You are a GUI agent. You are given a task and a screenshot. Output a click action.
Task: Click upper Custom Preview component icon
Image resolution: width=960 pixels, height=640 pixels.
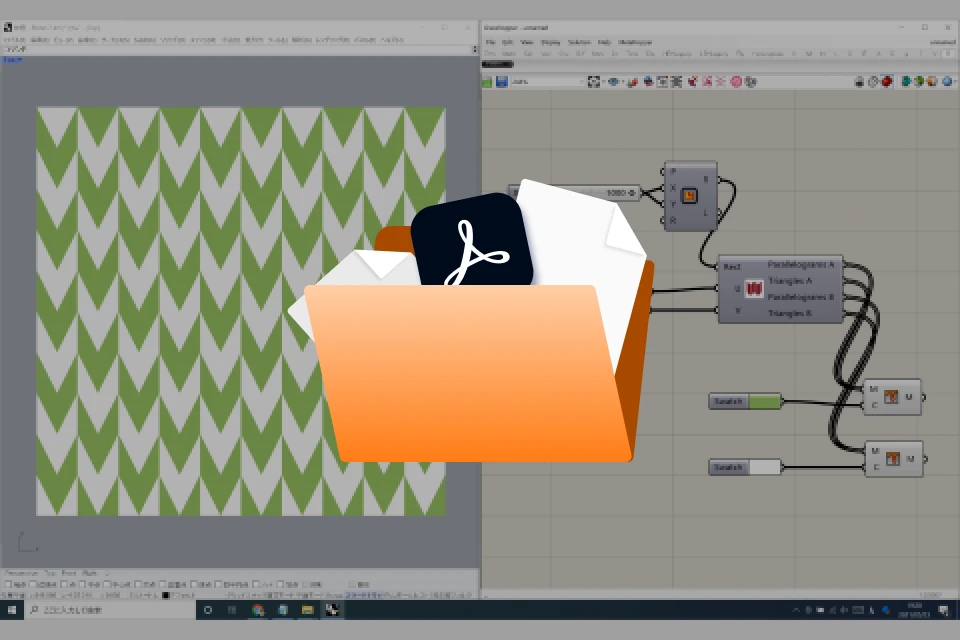[891, 397]
